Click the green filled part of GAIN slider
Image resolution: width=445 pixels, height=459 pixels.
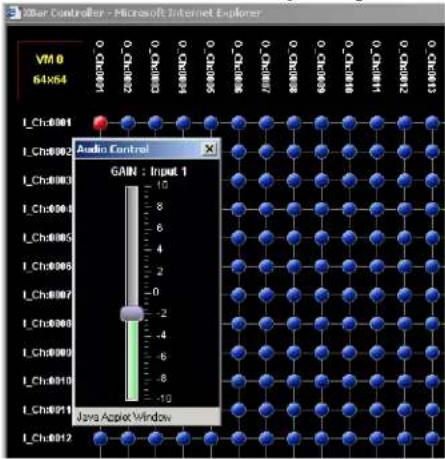pos(132,360)
